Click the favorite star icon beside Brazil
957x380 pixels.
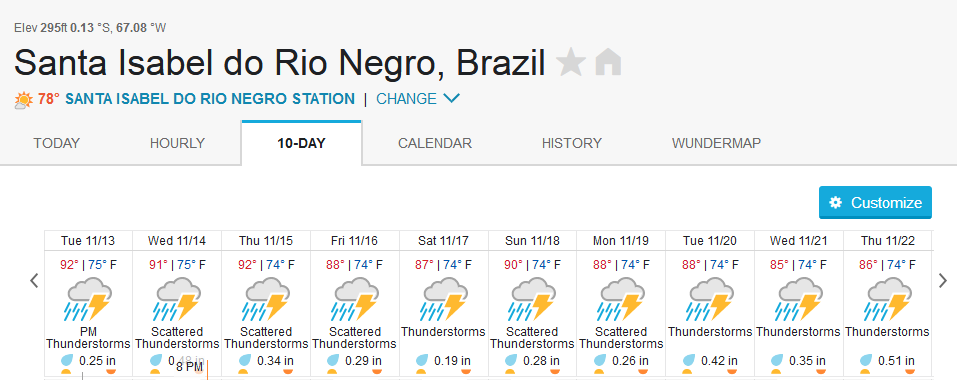[571, 62]
